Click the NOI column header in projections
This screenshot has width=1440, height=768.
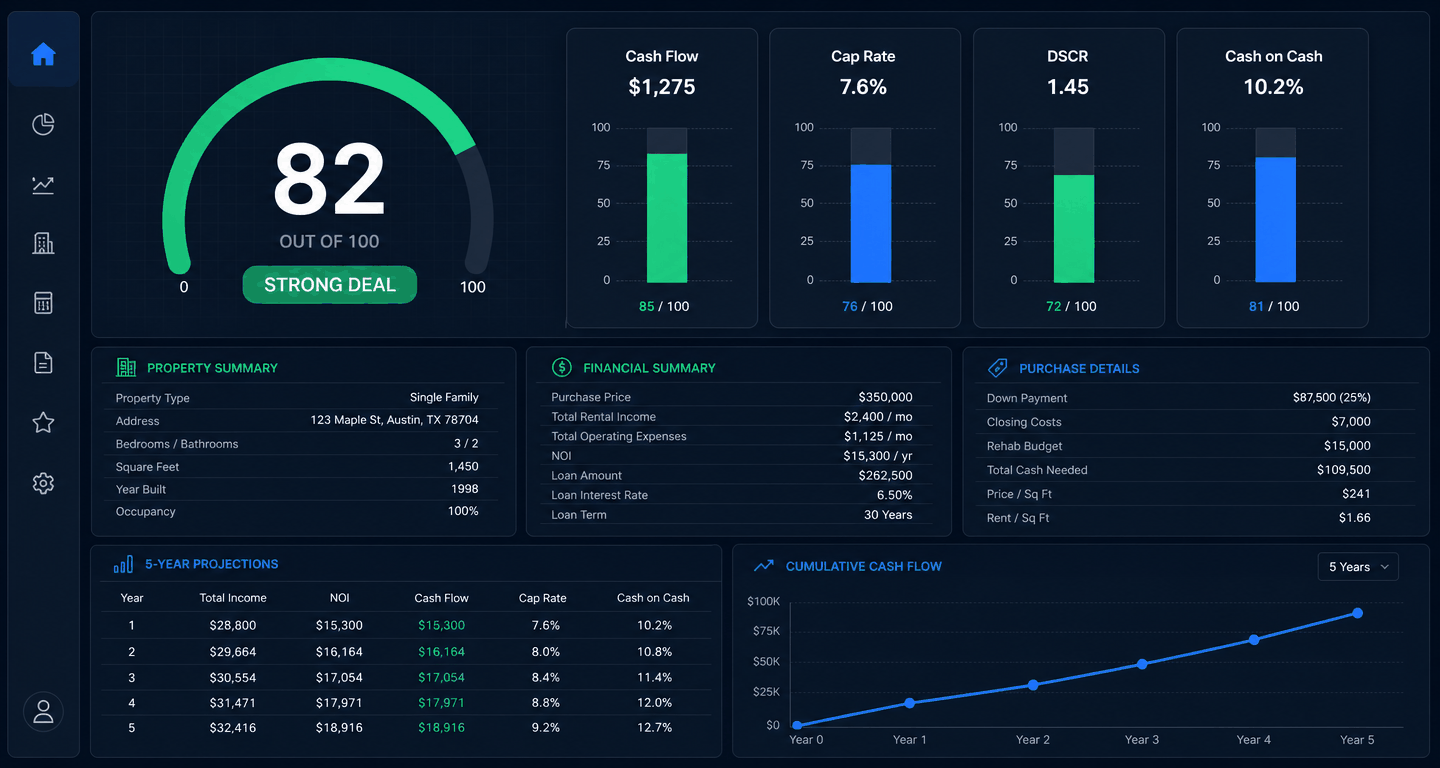pyautogui.click(x=339, y=598)
